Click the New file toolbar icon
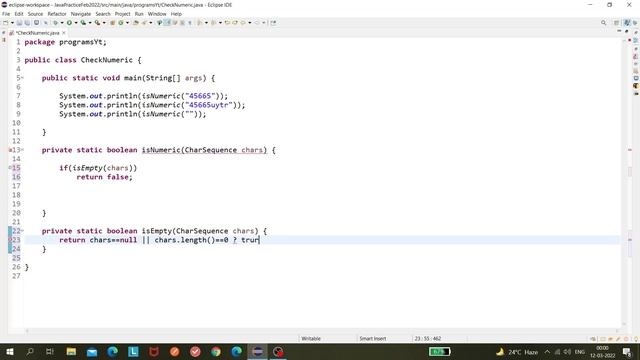Screen dimensions: 640x360 click(x=6, y=23)
